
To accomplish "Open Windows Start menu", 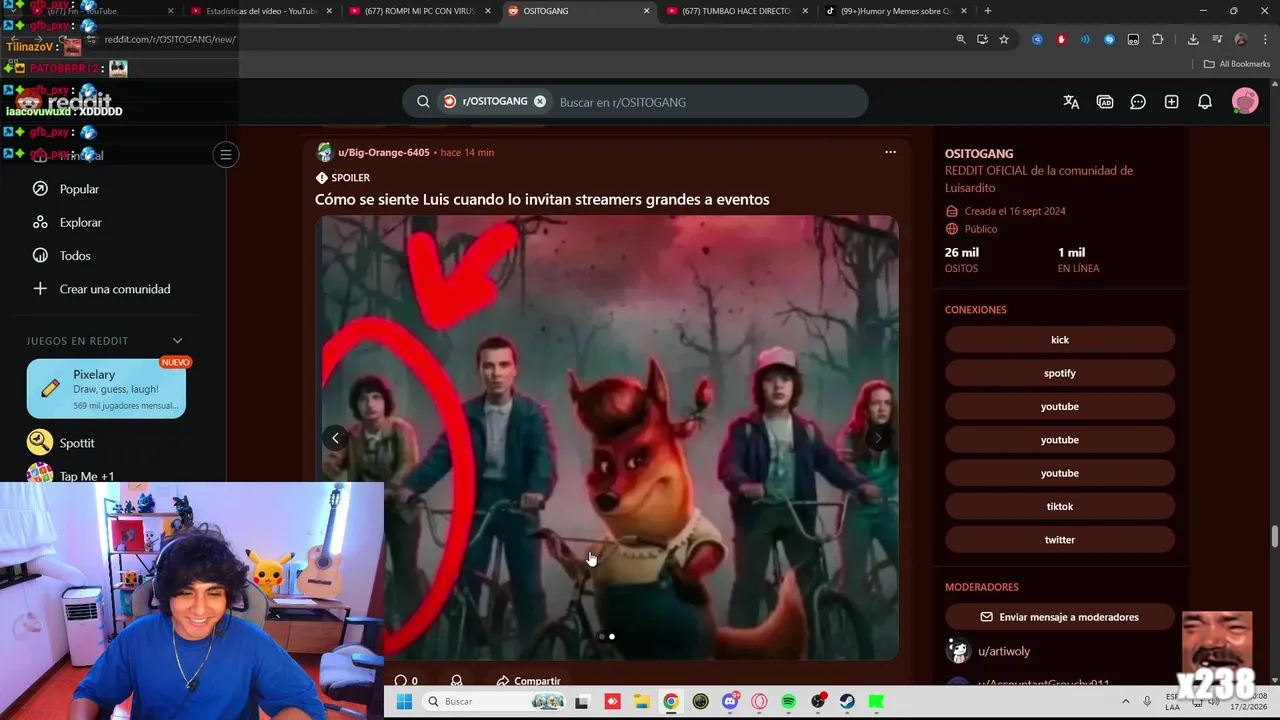I will click(404, 702).
